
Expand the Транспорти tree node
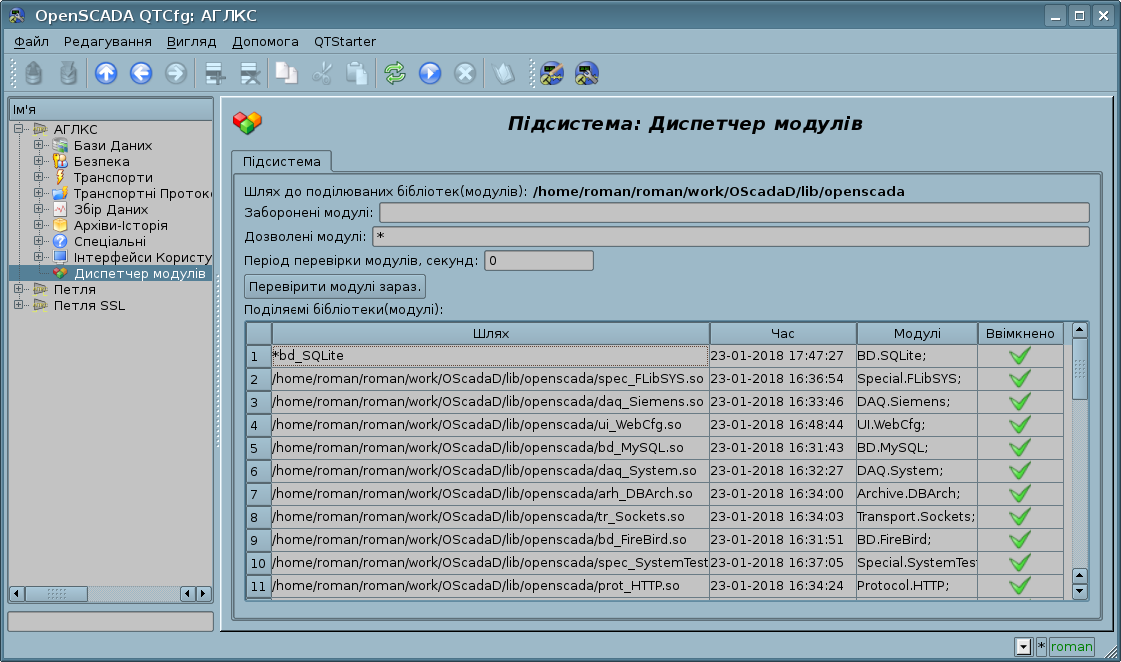tap(39, 177)
